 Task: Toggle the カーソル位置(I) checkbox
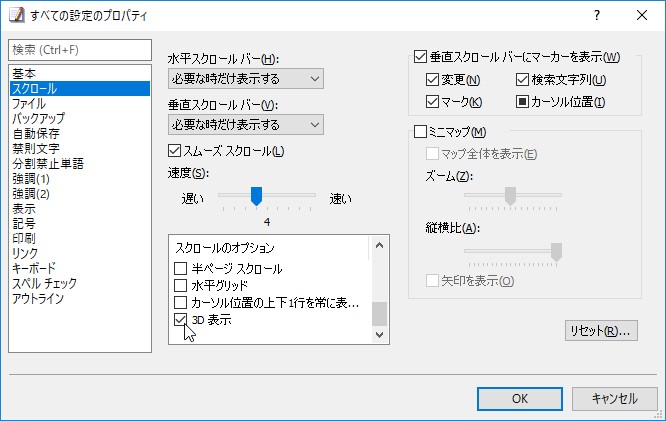coord(522,102)
